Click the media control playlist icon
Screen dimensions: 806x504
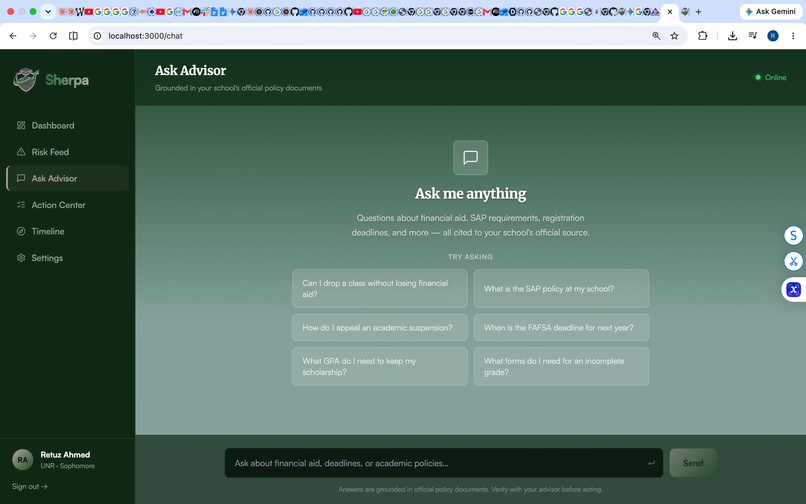point(753,35)
